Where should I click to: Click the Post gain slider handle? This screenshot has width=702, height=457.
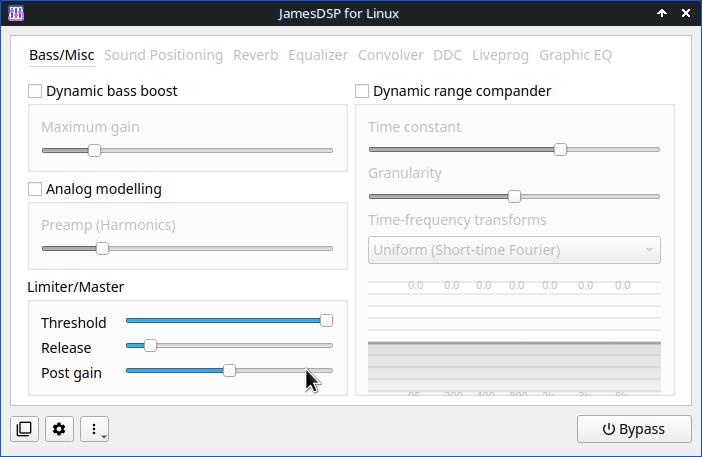point(229,371)
